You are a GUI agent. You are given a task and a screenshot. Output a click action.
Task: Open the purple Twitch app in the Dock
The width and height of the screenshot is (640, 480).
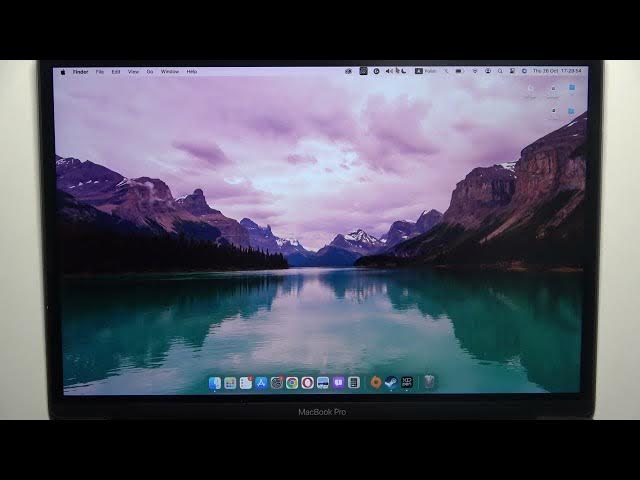coord(338,383)
